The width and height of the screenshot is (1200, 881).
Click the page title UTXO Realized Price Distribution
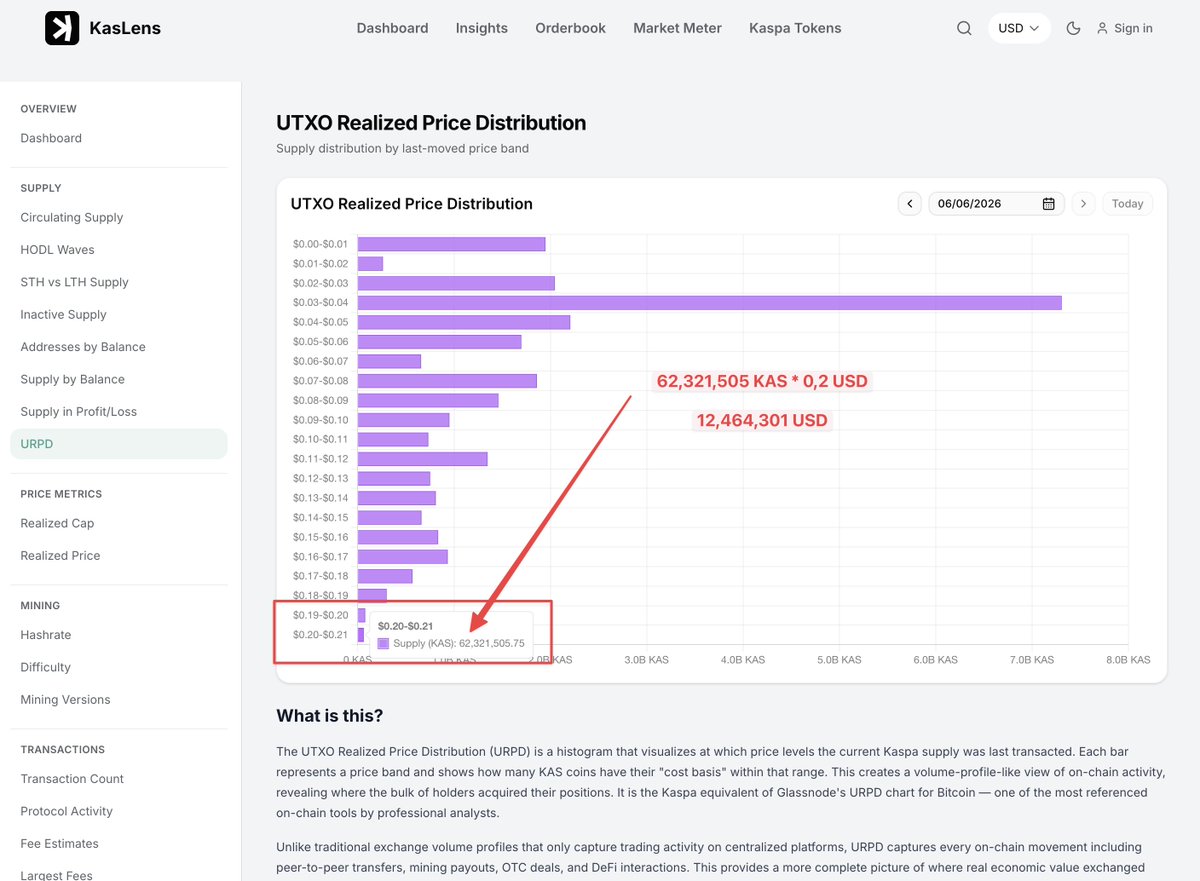[x=431, y=123]
